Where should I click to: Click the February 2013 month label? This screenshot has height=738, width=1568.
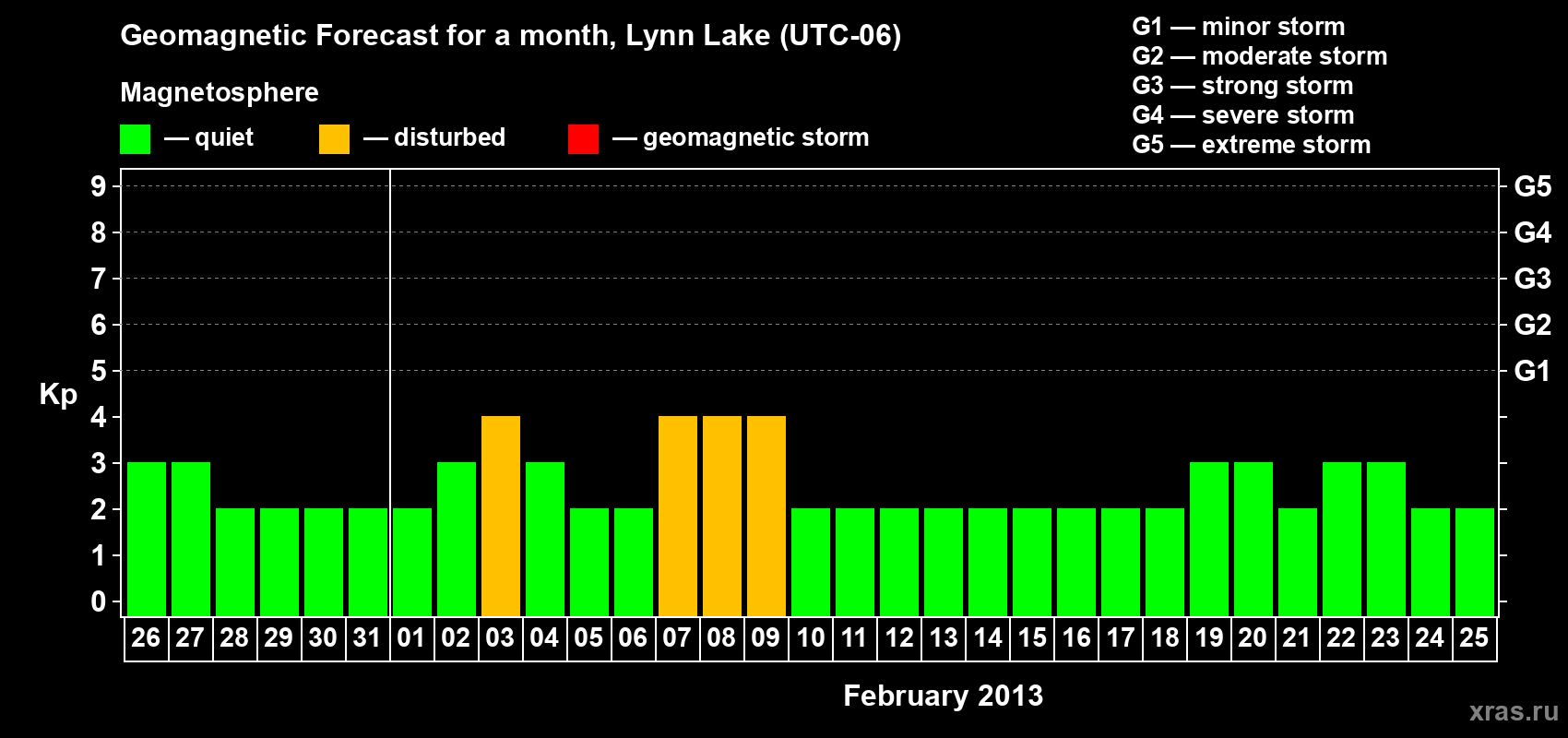click(943, 696)
